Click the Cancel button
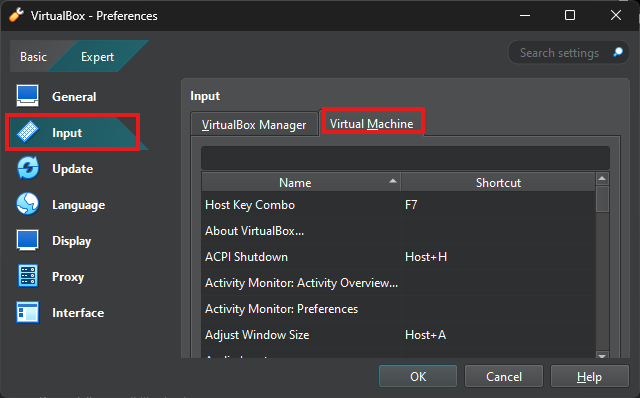 pos(504,376)
